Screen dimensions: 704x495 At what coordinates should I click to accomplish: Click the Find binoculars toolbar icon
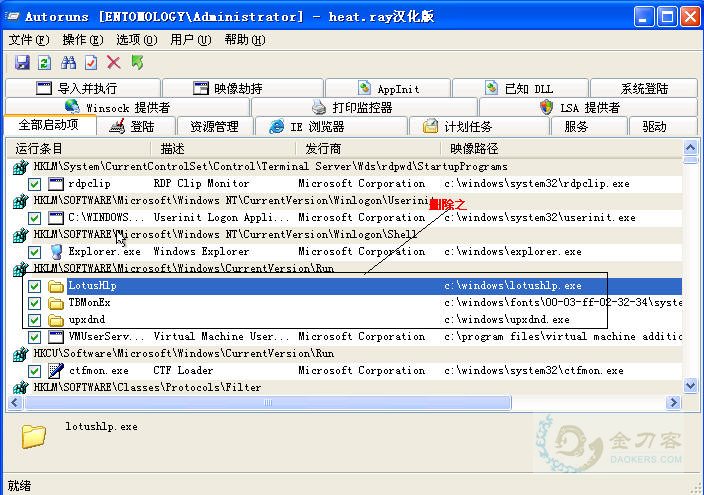[68, 62]
